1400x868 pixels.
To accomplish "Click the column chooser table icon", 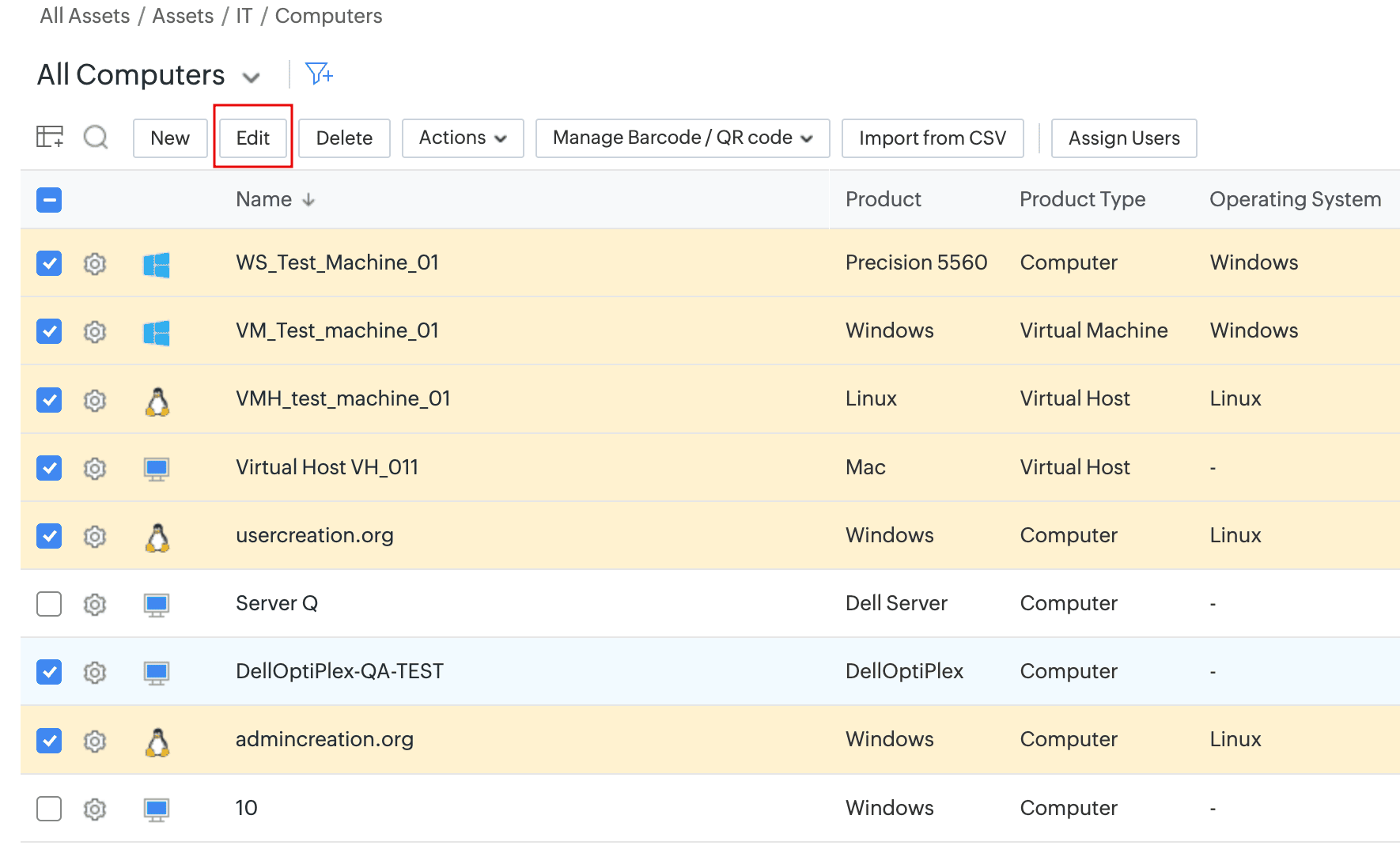I will click(50, 137).
